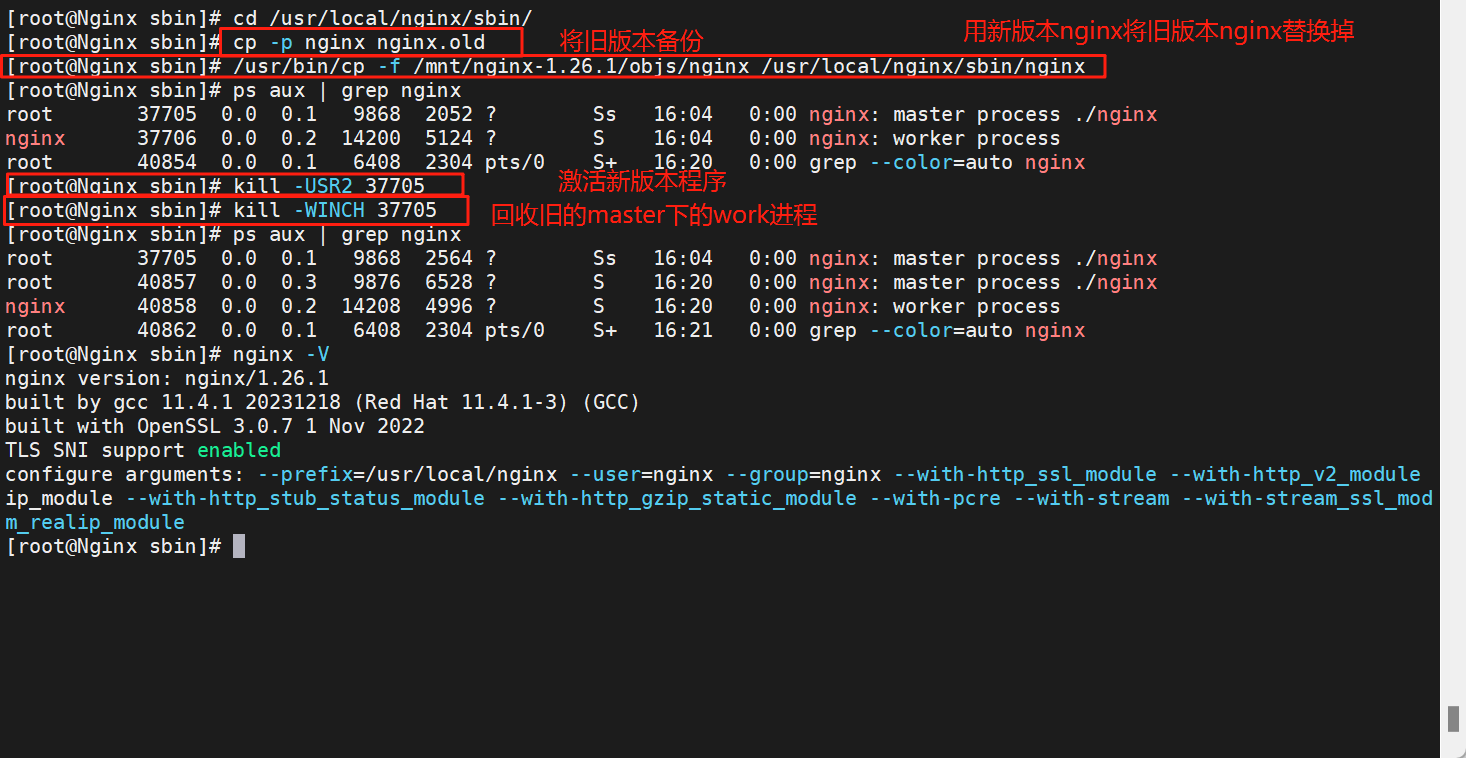
Task: Click PID 40857 of the new master process
Action: click(167, 282)
